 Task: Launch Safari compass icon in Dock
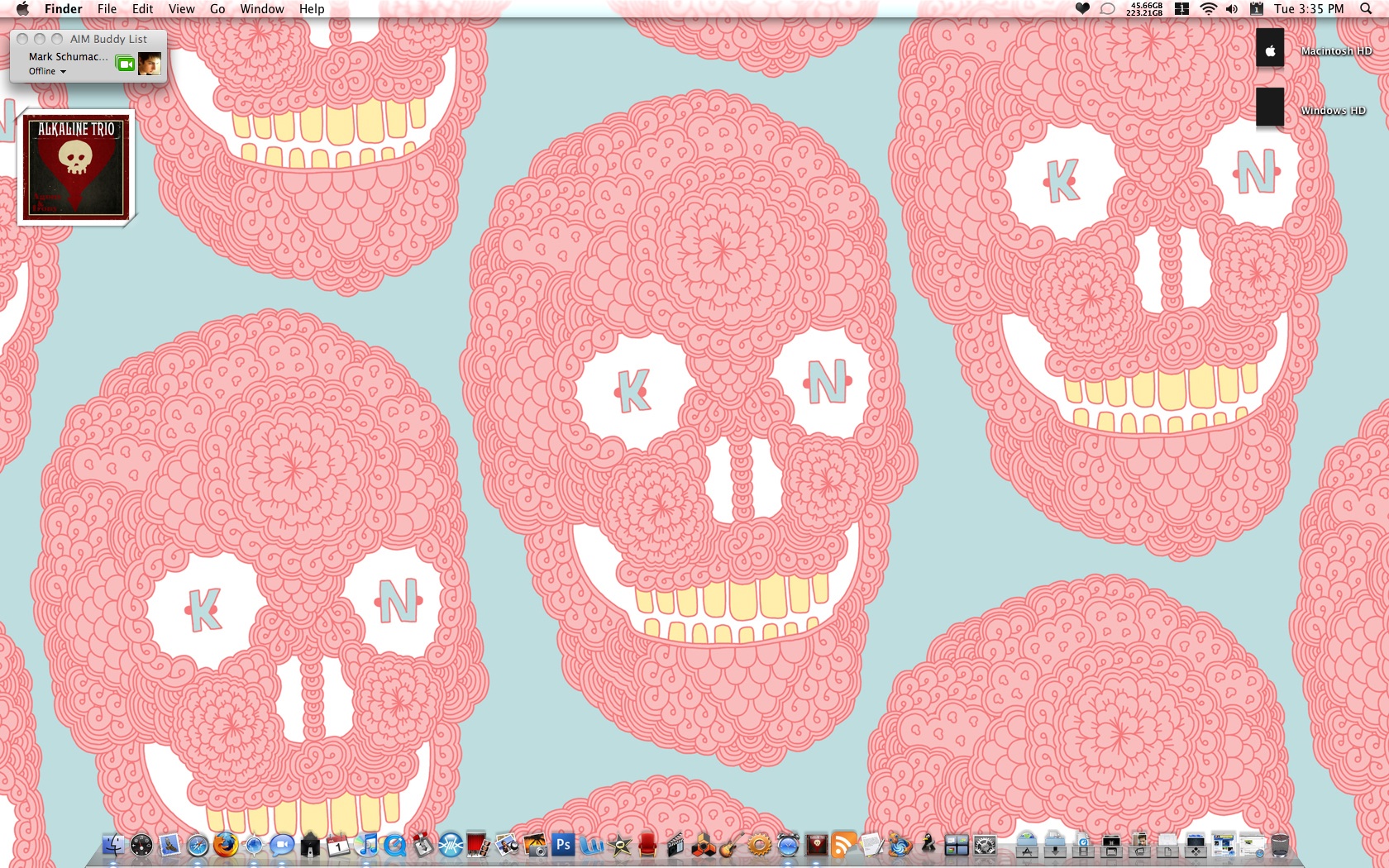198,845
